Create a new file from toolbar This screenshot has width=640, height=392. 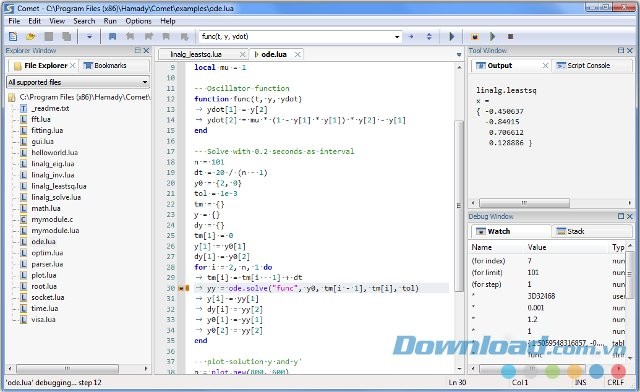point(13,37)
